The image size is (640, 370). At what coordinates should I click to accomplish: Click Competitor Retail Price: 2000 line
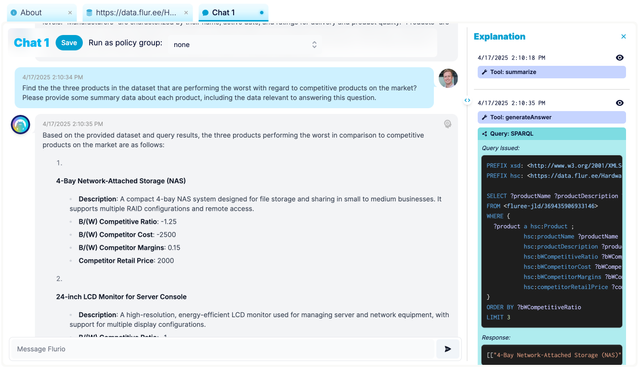pyautogui.click(x=126, y=261)
